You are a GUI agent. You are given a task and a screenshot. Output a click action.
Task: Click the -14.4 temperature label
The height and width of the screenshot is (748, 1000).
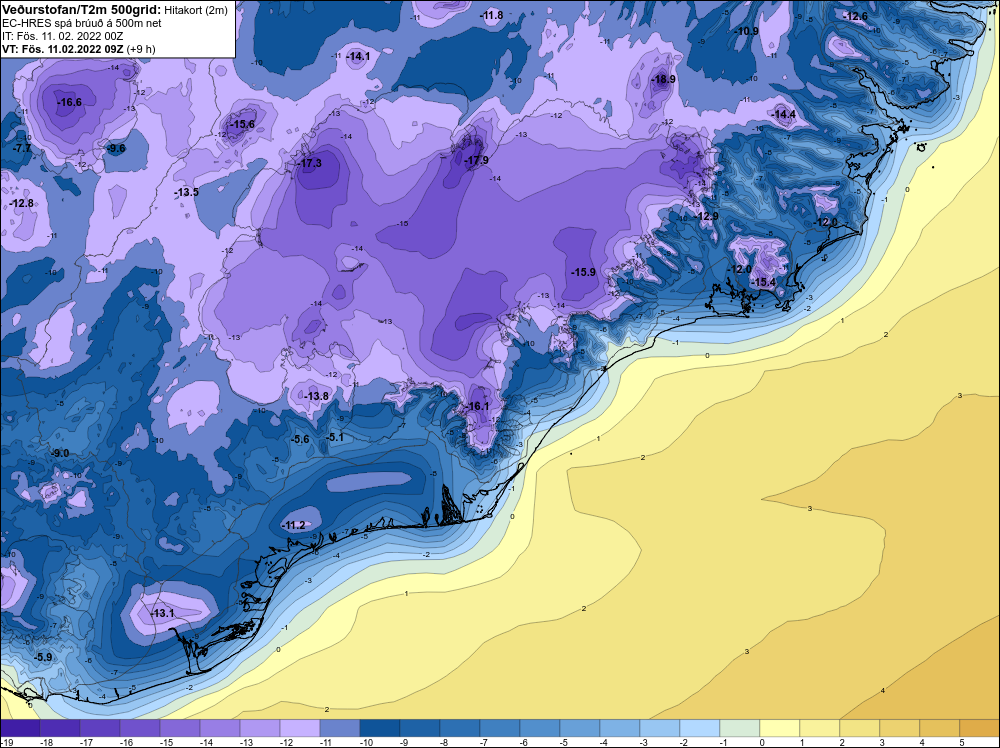pos(784,115)
